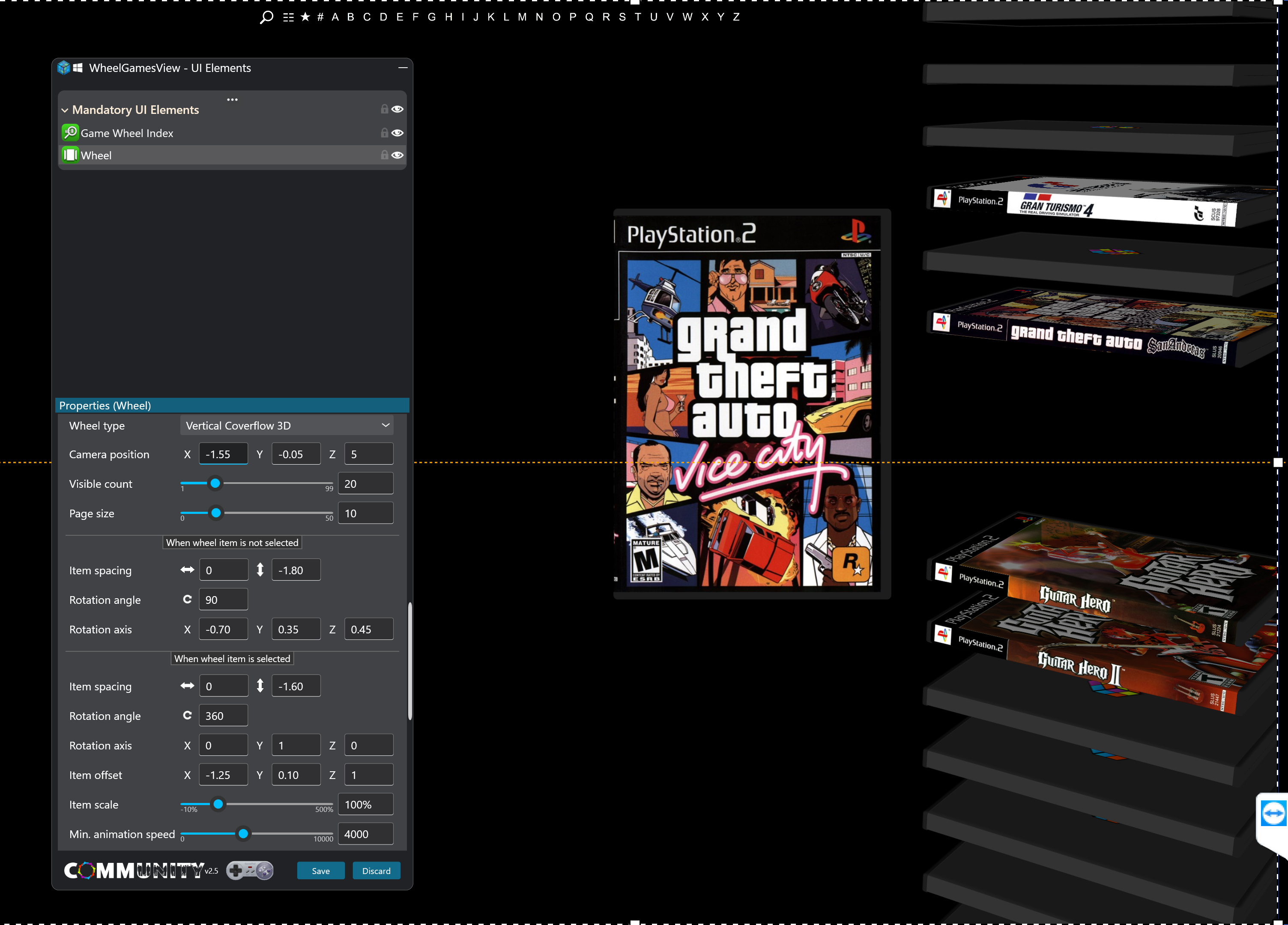Viewport: 1288px width, 925px height.
Task: Click the properties panel vertical scrollbar
Action: point(409,661)
